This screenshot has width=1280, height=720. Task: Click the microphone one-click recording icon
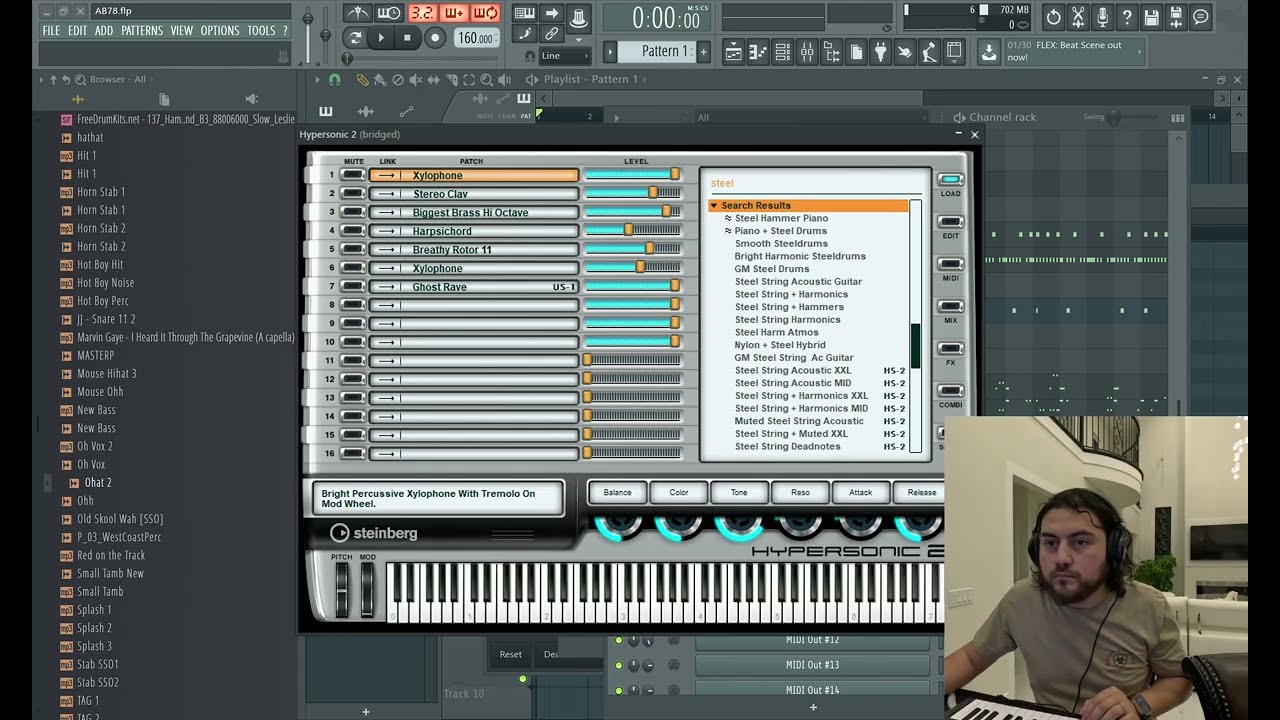click(1102, 17)
